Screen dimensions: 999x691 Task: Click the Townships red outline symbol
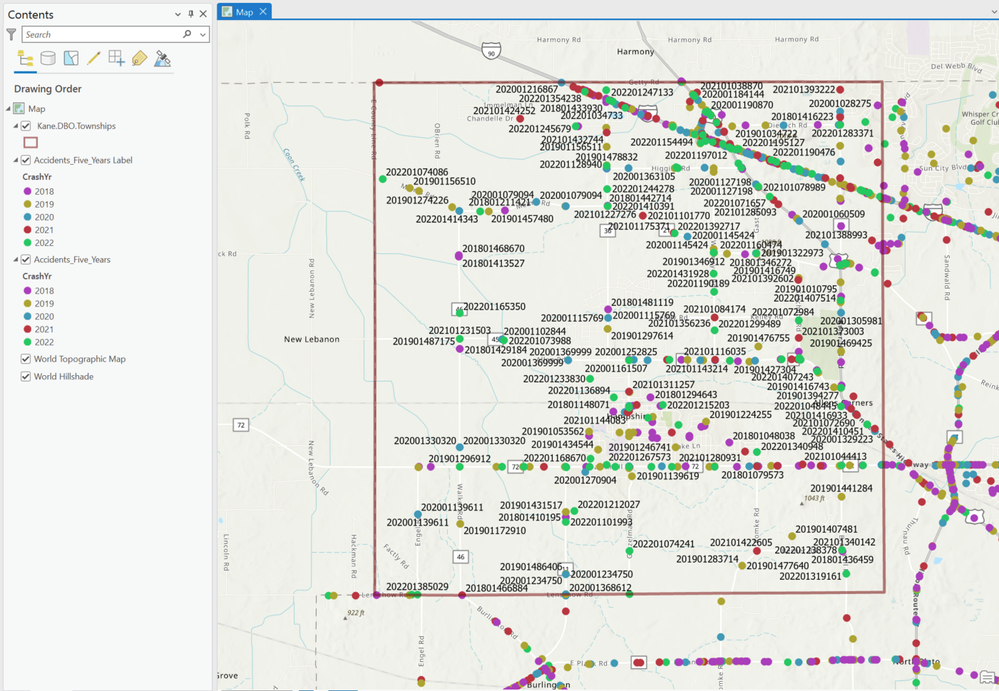[31, 143]
